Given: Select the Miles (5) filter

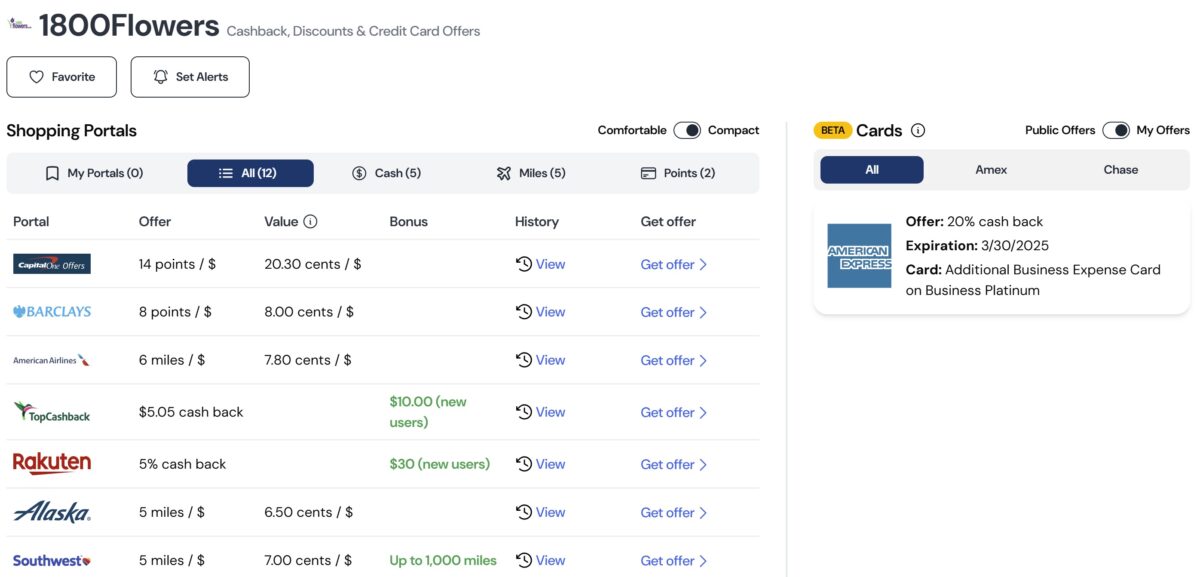Looking at the screenshot, I should pos(531,172).
